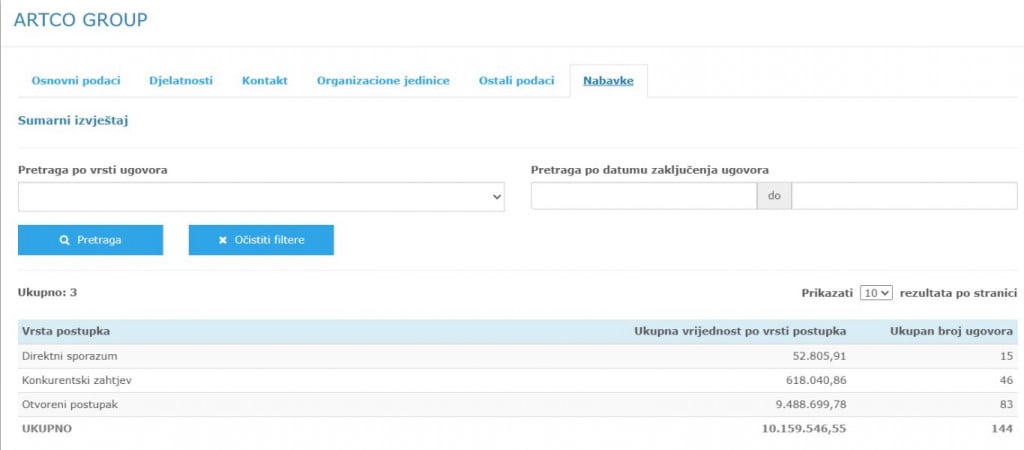Select the Ostali podaci tab
1024x450 pixels.
[516, 81]
